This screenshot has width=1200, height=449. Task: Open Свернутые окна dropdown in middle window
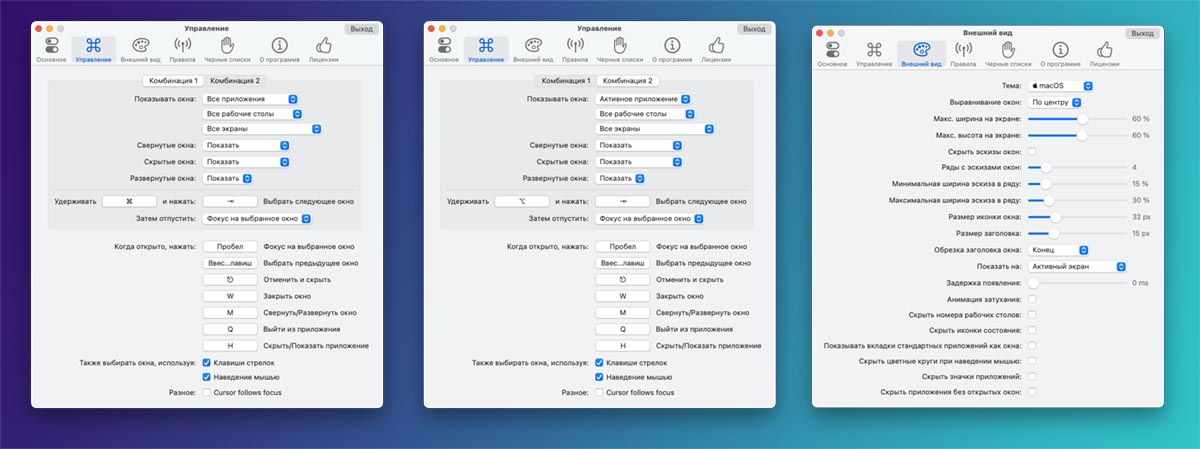639,145
